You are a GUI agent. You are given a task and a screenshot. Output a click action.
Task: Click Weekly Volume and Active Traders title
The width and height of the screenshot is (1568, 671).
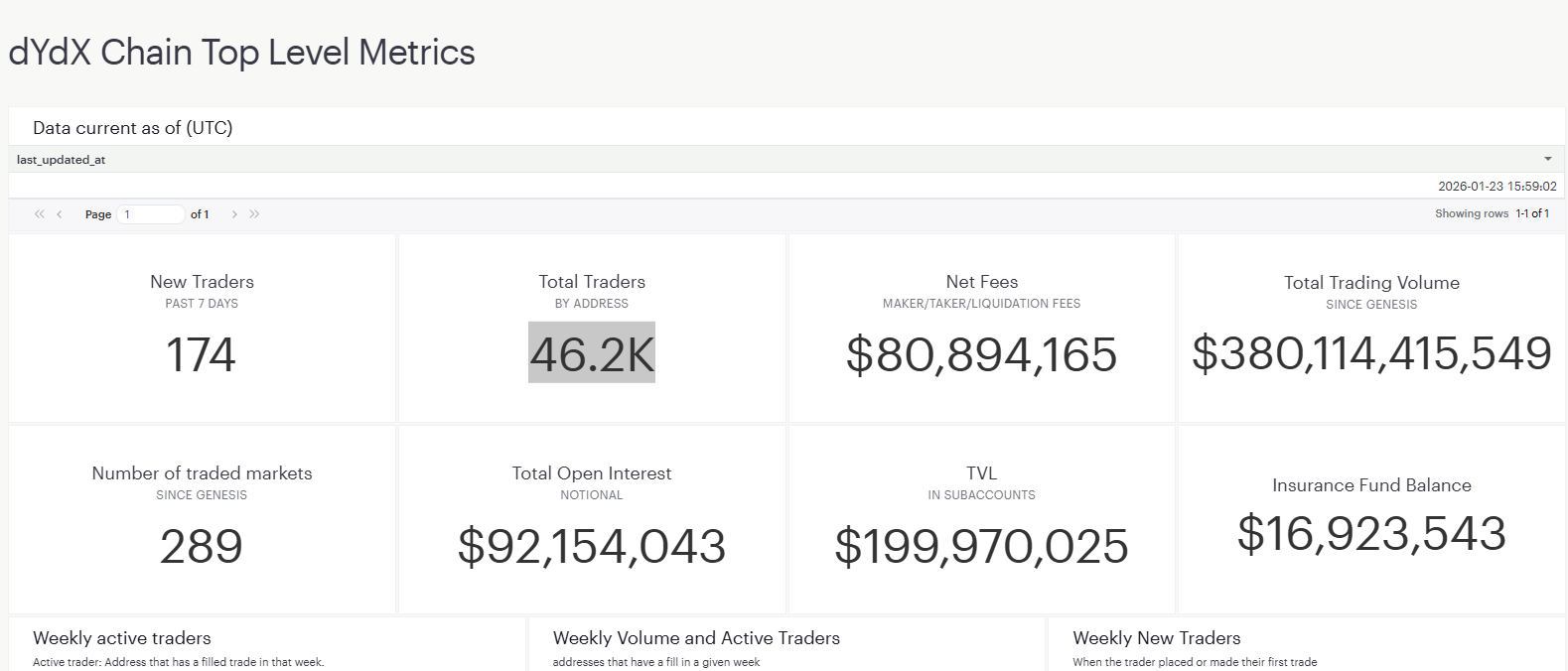click(x=697, y=638)
